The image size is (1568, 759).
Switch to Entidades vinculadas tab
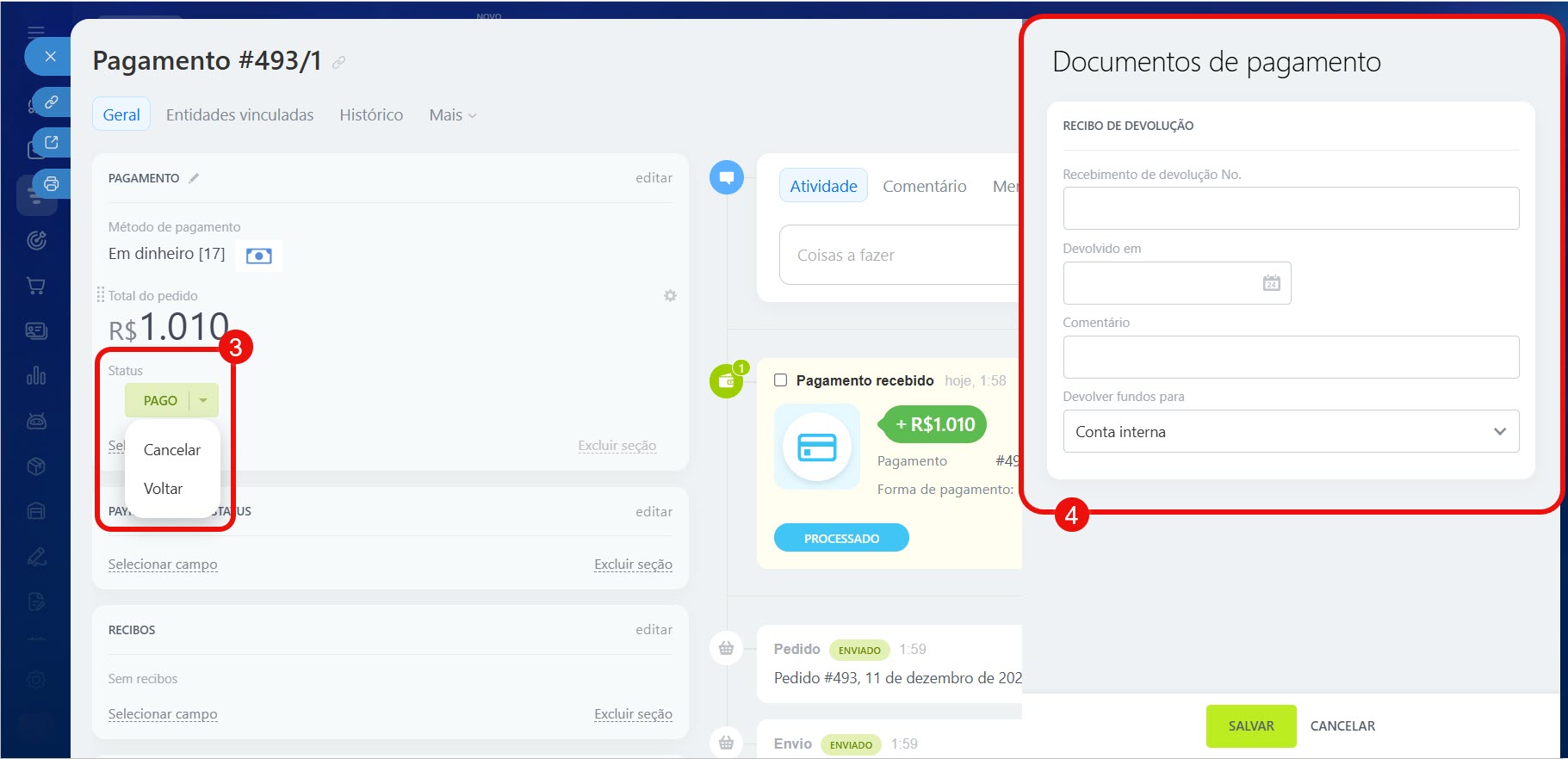coord(239,115)
